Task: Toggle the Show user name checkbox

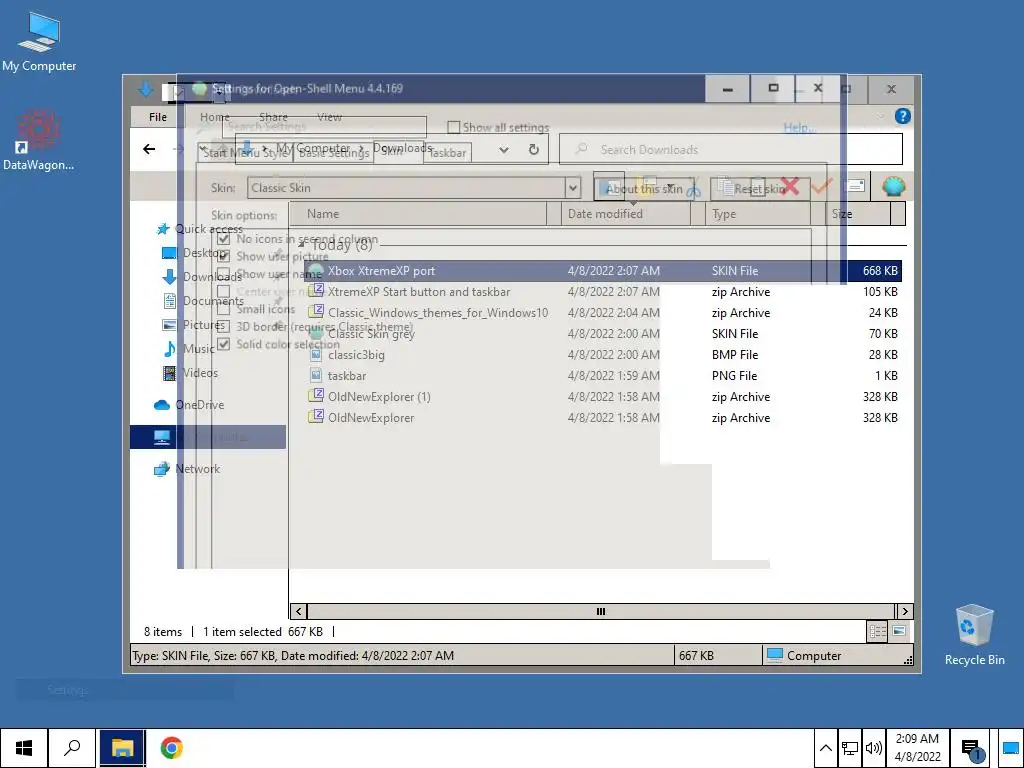Action: tap(223, 274)
